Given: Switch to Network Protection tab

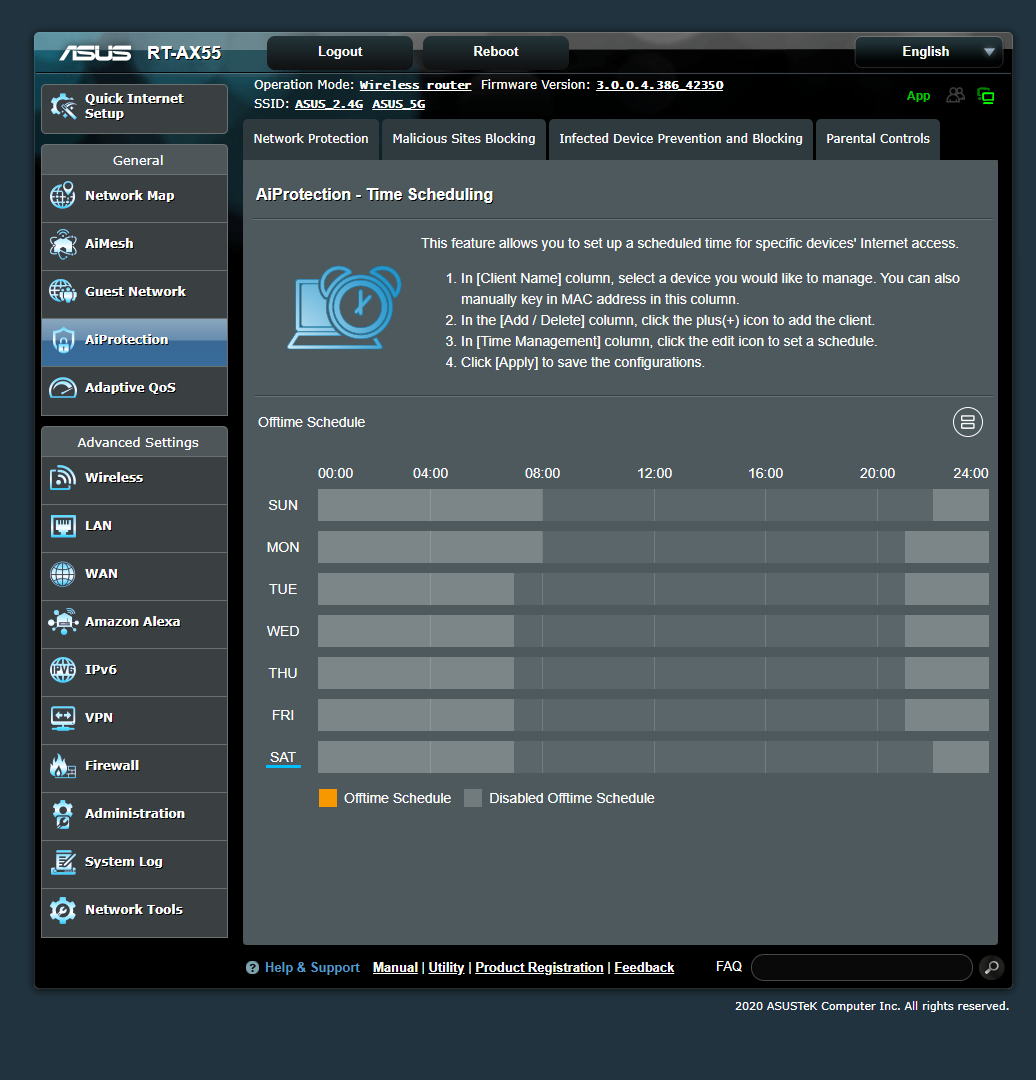Looking at the screenshot, I should point(311,139).
